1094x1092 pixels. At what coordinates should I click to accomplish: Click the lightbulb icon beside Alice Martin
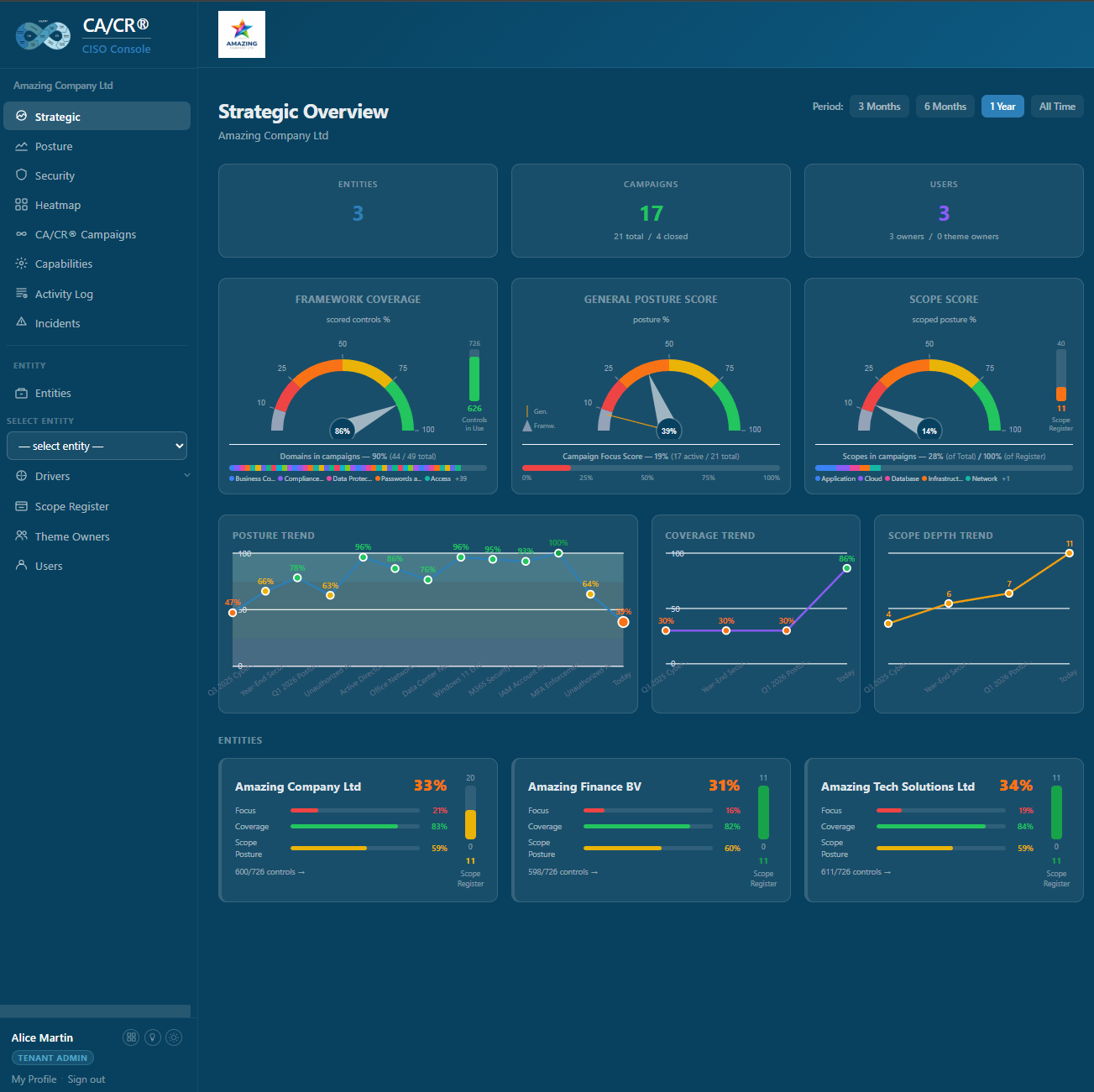pos(153,1037)
